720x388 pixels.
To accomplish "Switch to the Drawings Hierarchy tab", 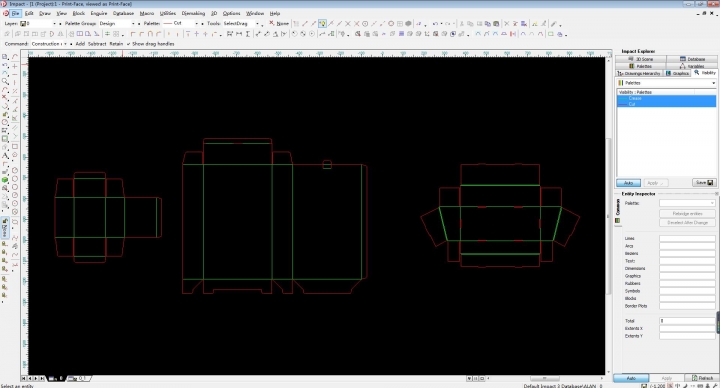I will coord(639,73).
